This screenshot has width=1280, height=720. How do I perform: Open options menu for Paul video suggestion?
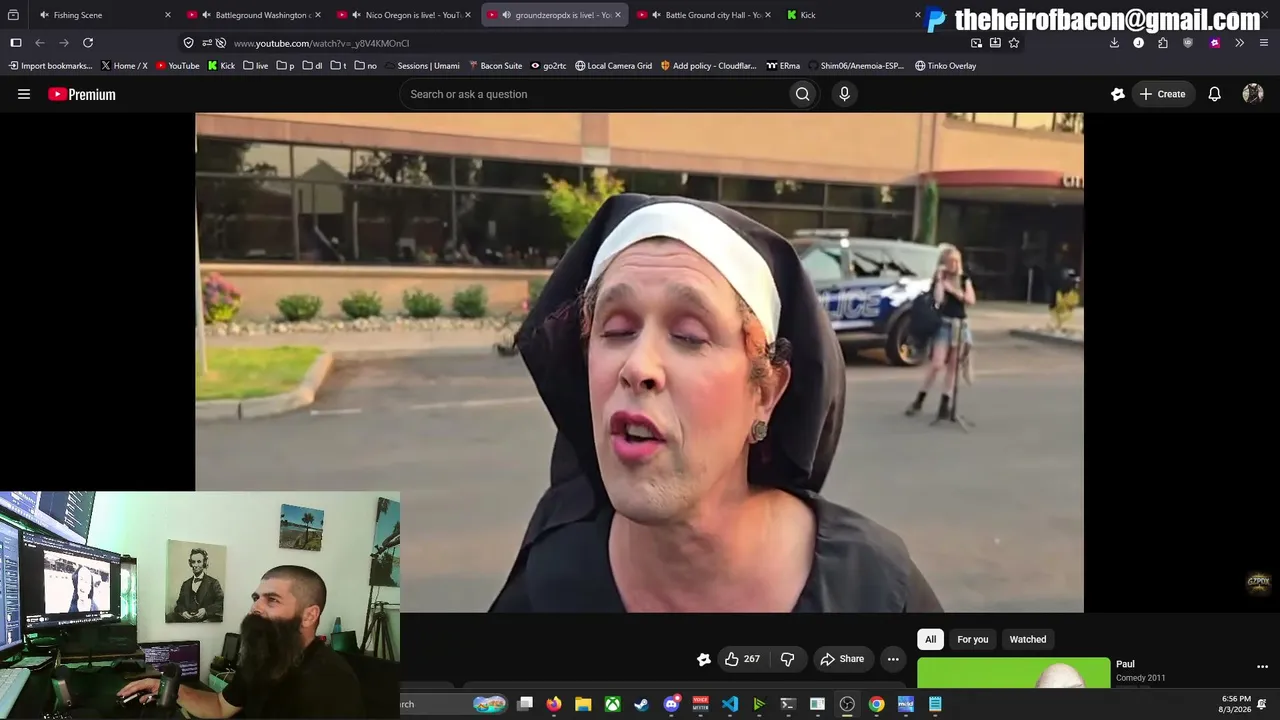pos(1262,667)
